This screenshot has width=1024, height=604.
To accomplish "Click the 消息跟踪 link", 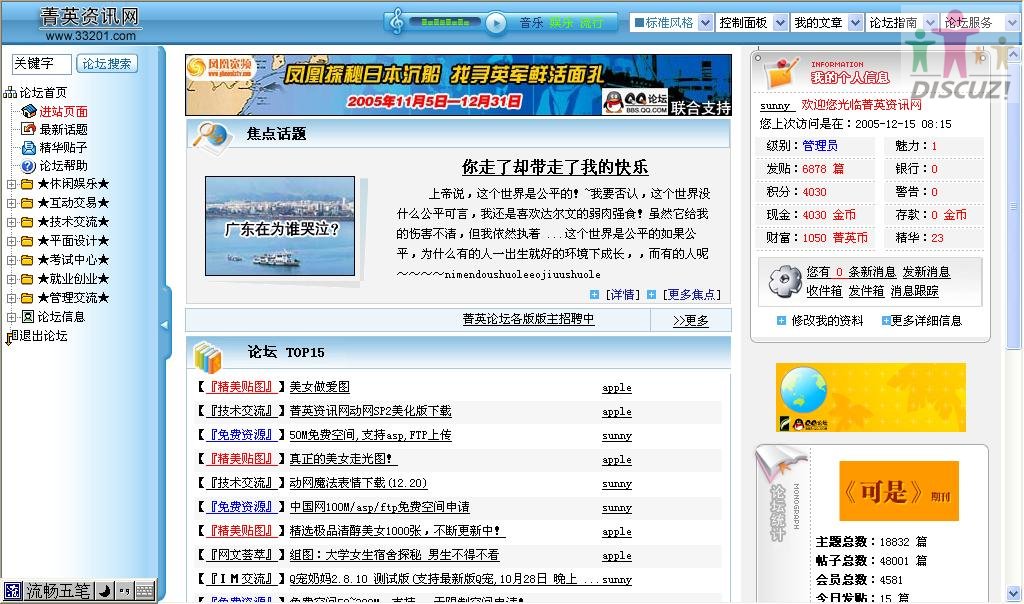I will click(x=914, y=291).
